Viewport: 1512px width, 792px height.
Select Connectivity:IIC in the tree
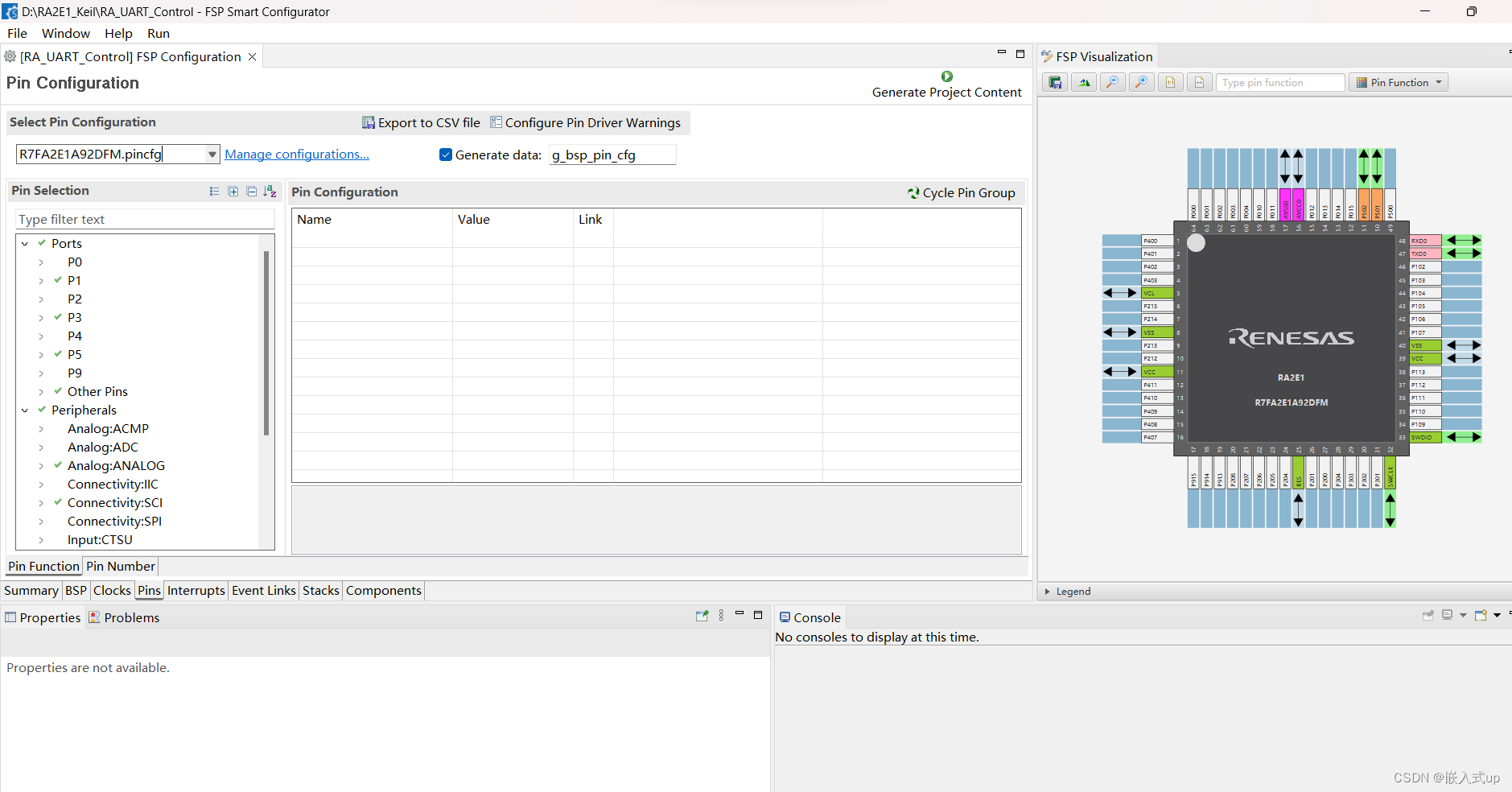(x=113, y=485)
